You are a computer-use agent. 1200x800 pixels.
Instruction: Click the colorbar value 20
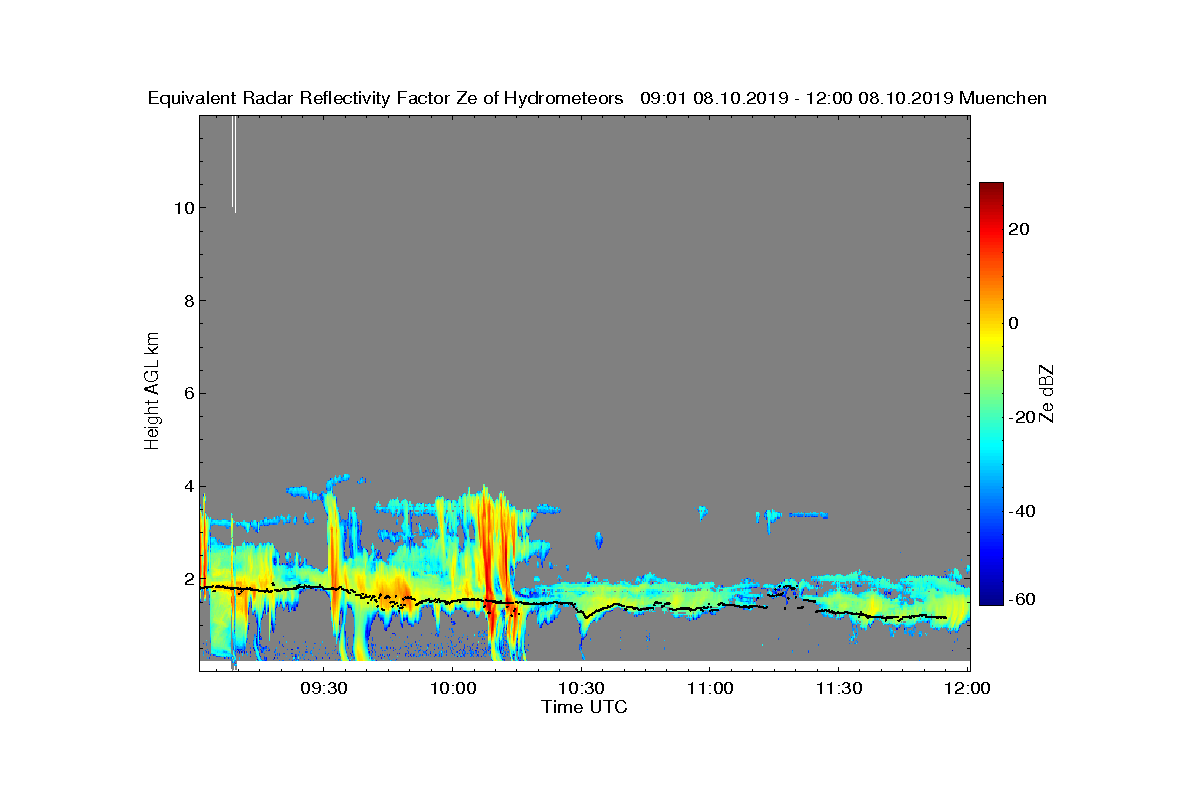(1020, 229)
